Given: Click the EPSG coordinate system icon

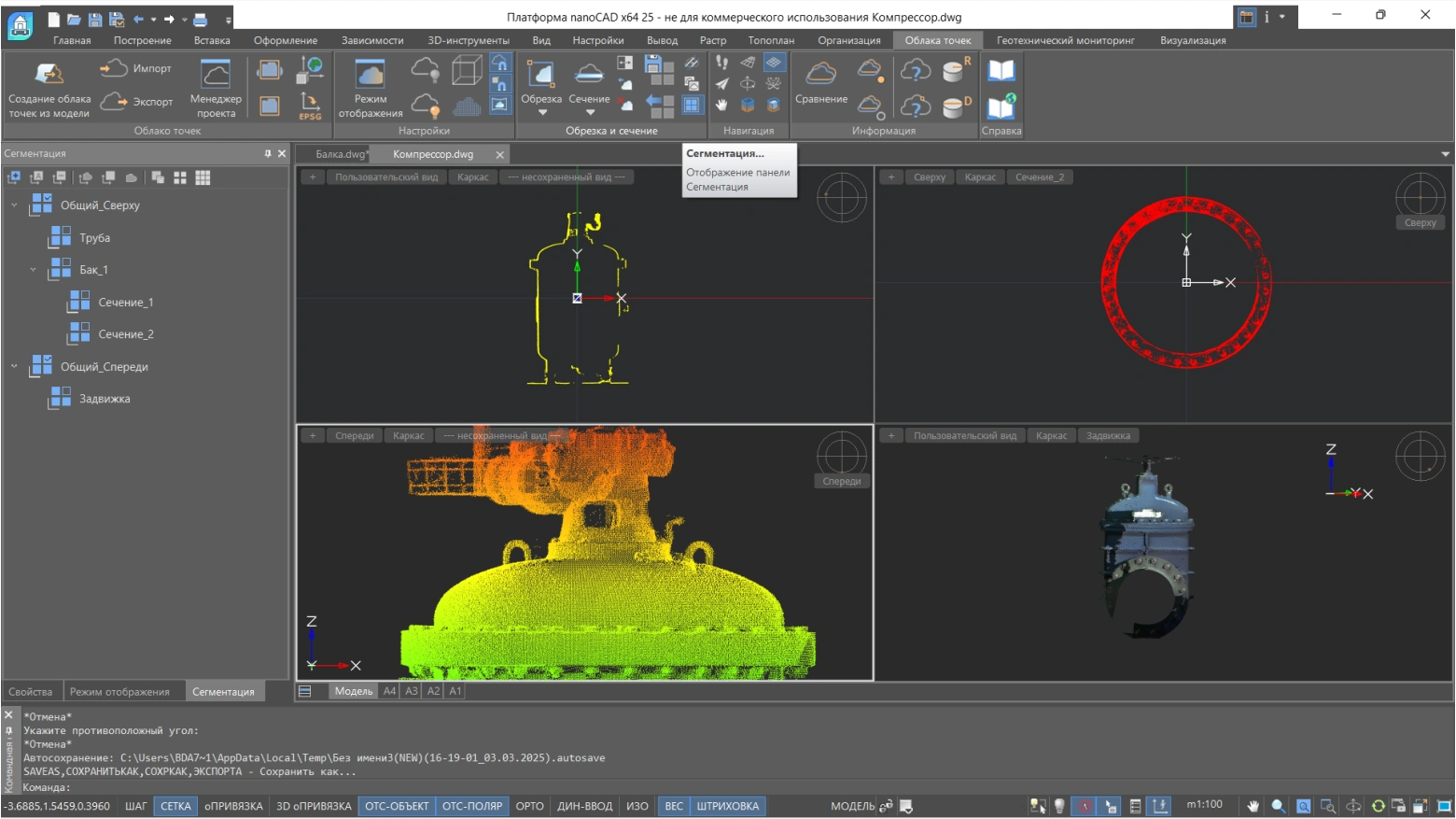Looking at the screenshot, I should click(310, 105).
